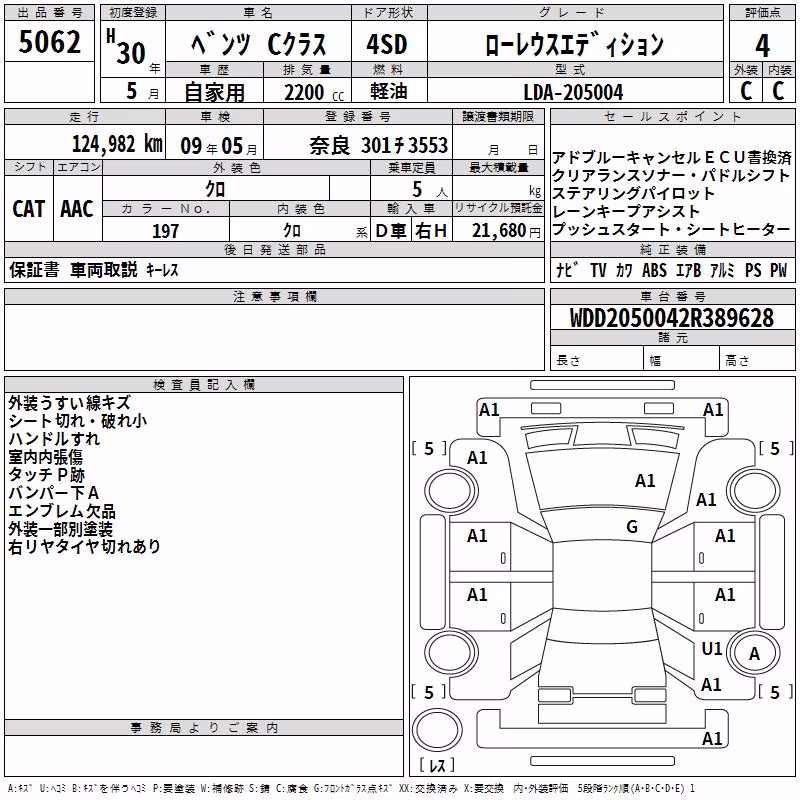Select displacement value 2200 cc
The image size is (800, 800).
pos(314,92)
